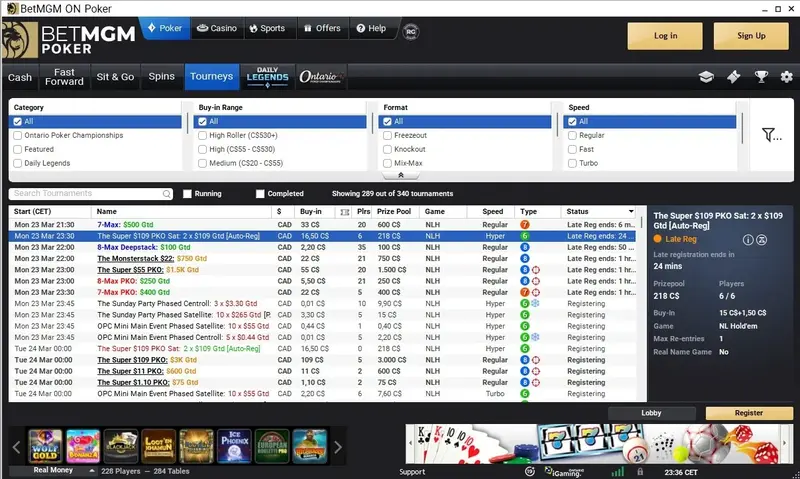Click the circular icon beside the info icon

pos(761,240)
